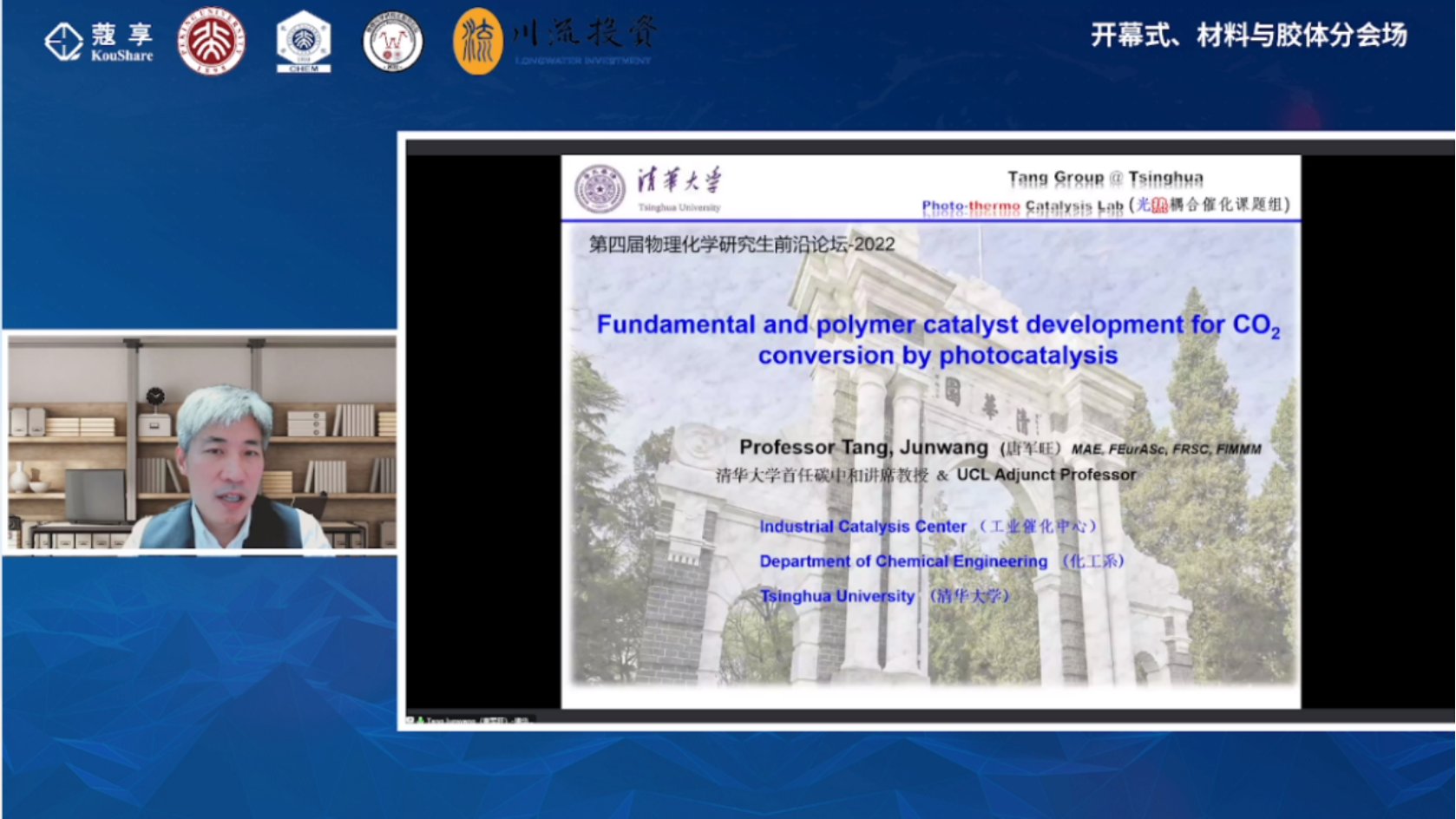Click the KouShare logo icon
Viewport: 1456px width, 819px height.
(x=63, y=41)
